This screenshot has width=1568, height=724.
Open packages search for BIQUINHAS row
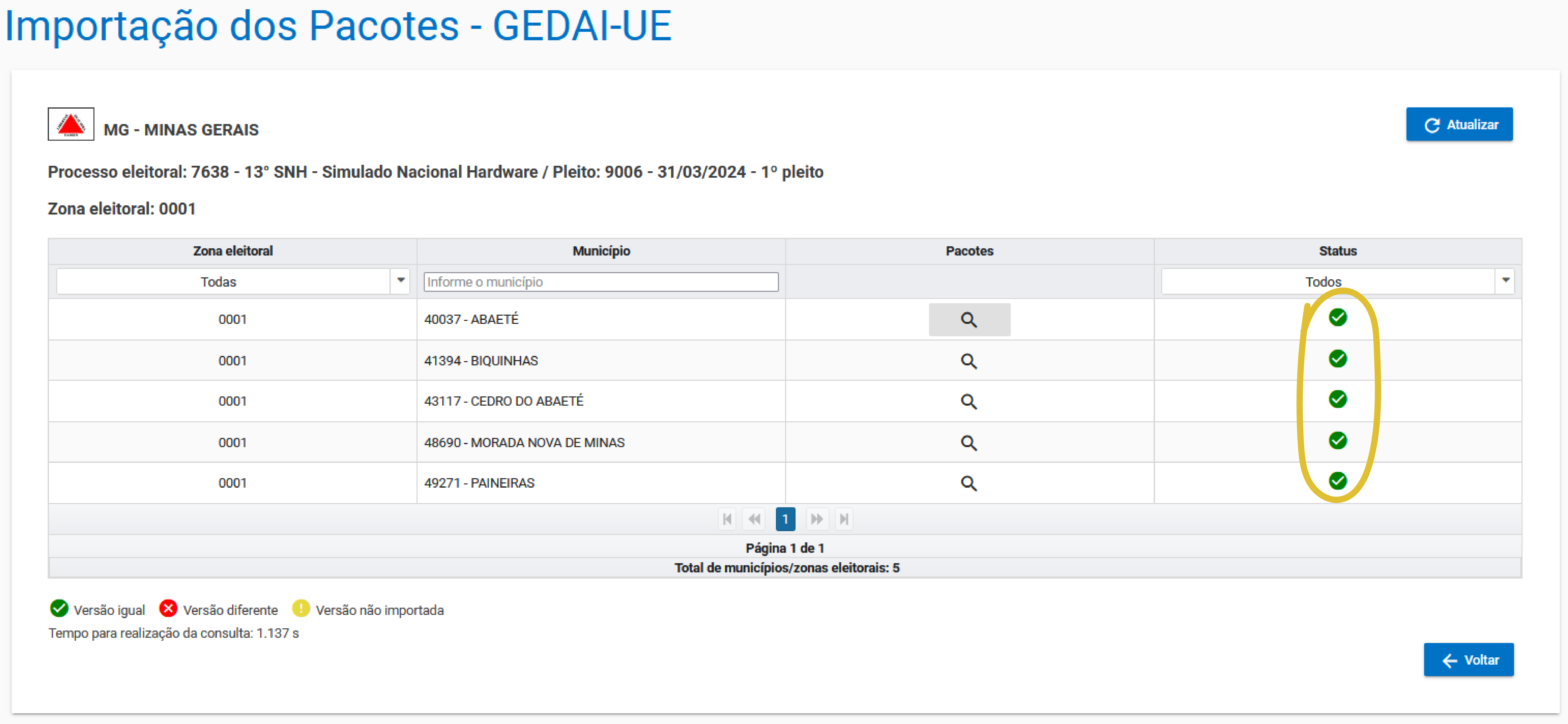click(x=969, y=361)
